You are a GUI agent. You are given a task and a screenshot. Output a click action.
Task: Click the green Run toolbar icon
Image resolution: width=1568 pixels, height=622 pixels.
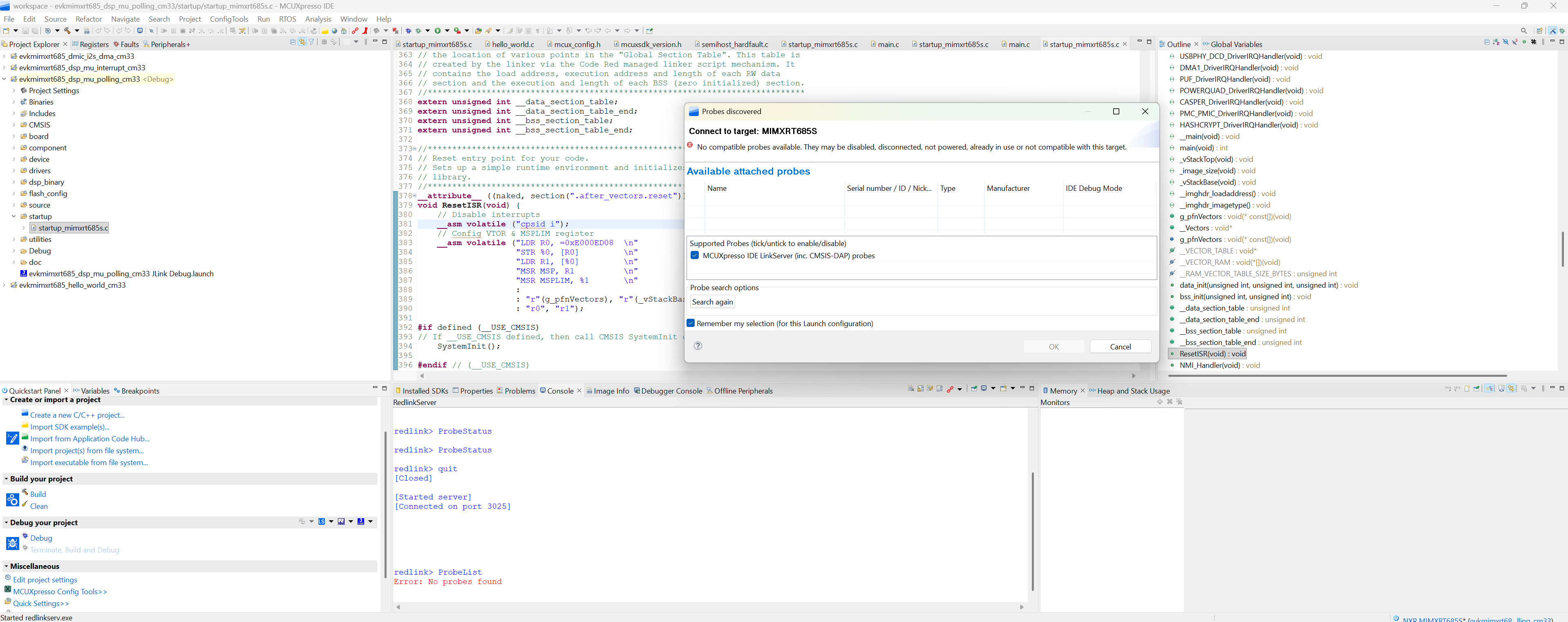pos(437,31)
